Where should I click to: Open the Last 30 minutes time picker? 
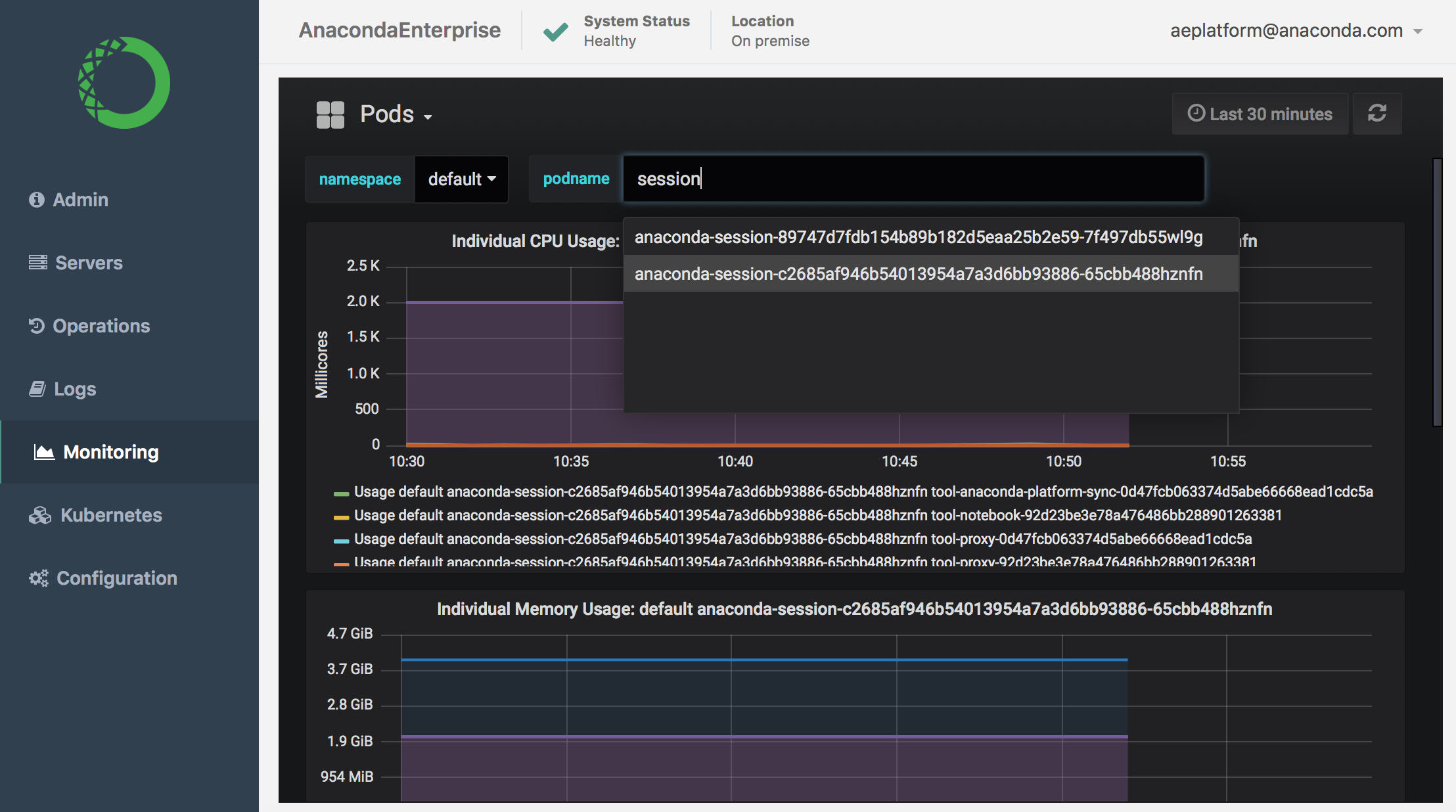tap(1260, 114)
